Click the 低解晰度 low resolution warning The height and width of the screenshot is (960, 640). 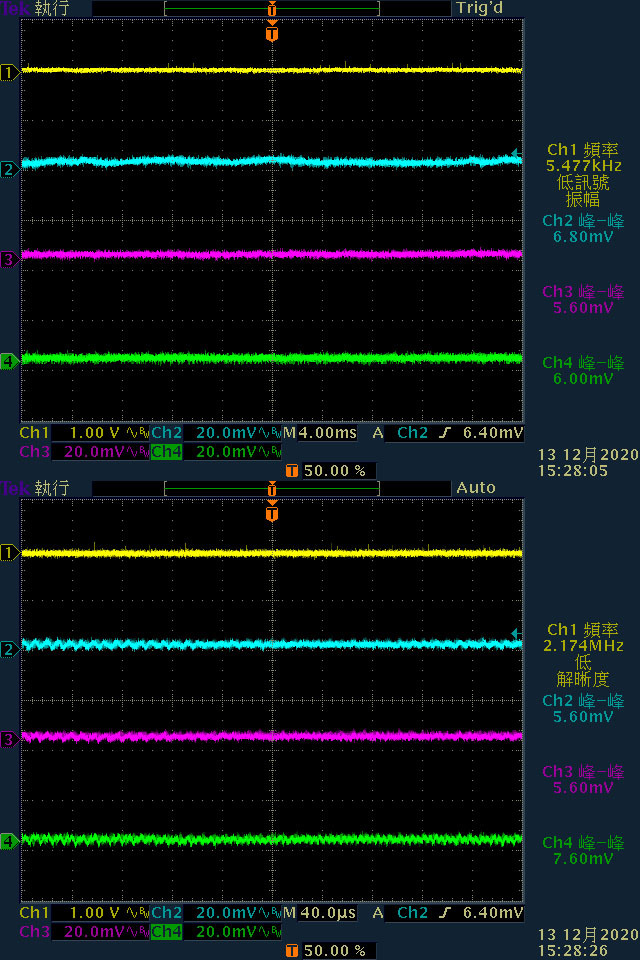[x=583, y=671]
